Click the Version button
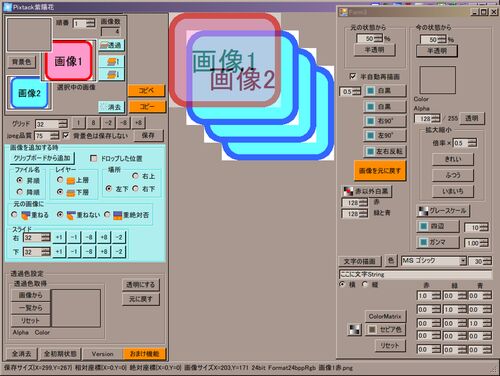 point(103,354)
